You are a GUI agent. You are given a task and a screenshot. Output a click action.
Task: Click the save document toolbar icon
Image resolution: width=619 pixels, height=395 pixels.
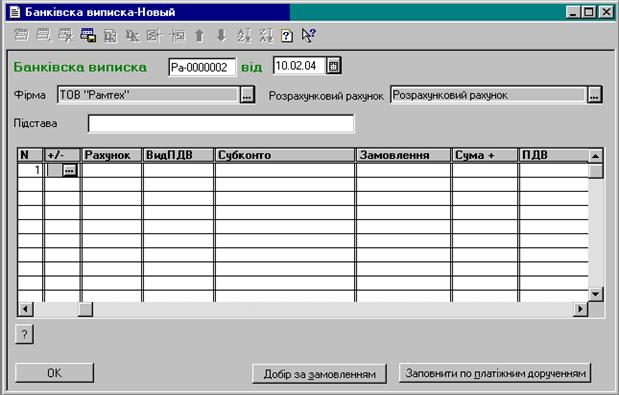88,36
